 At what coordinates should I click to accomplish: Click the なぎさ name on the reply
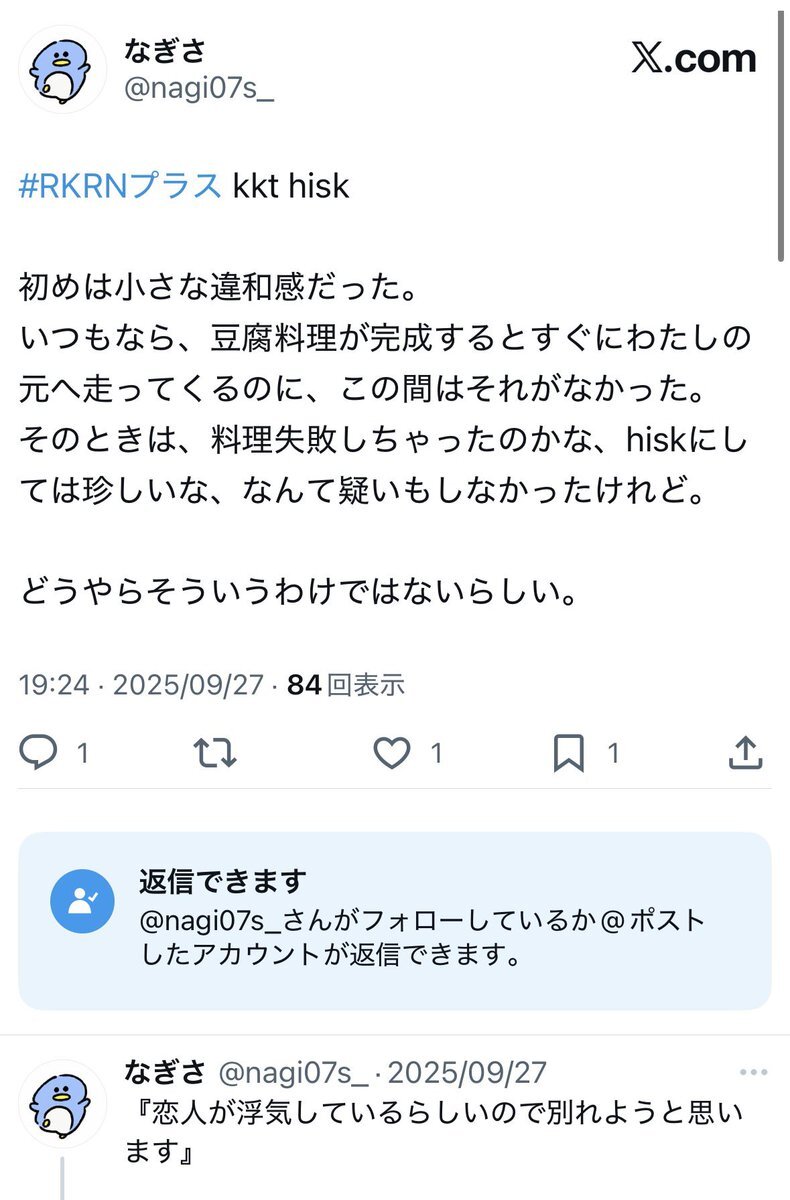click(x=165, y=1073)
